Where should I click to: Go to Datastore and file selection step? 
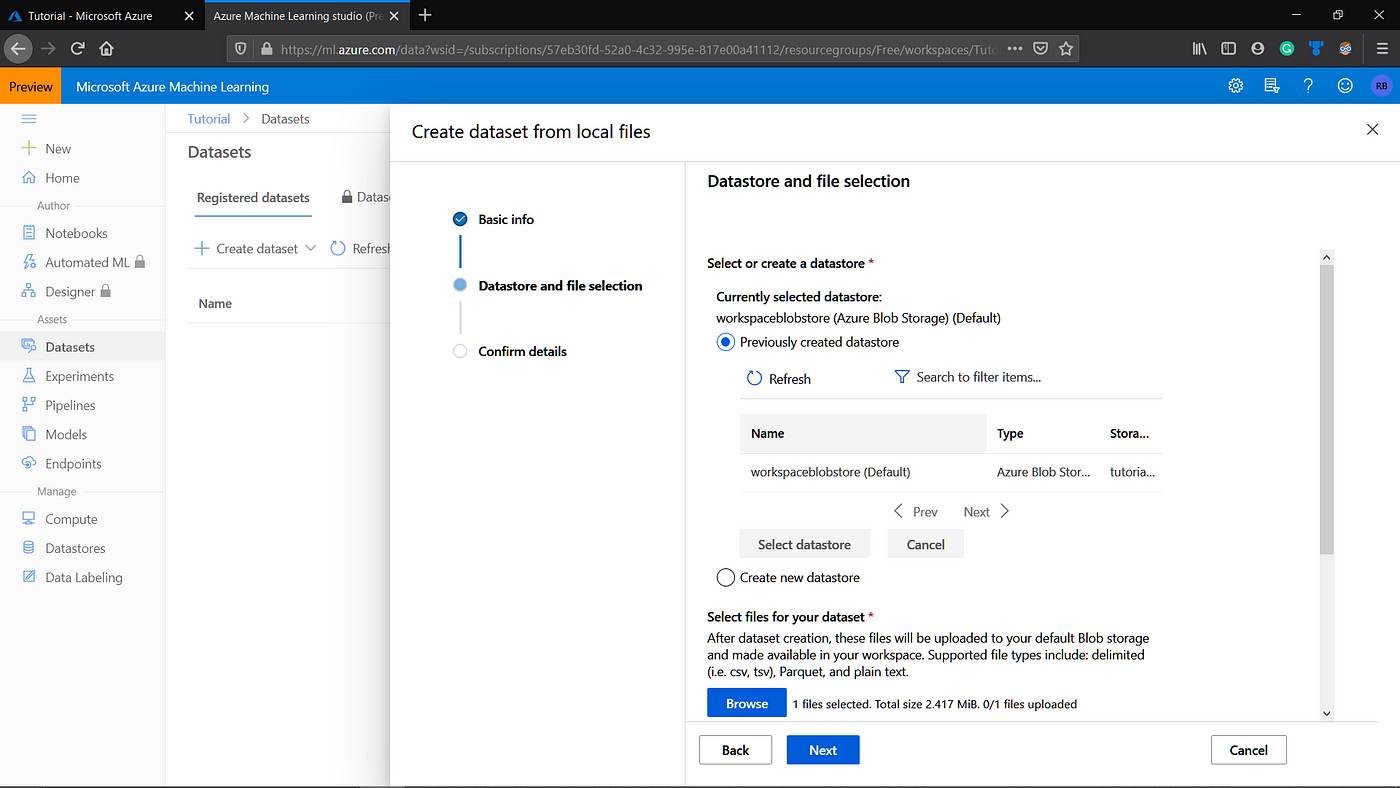click(x=560, y=285)
